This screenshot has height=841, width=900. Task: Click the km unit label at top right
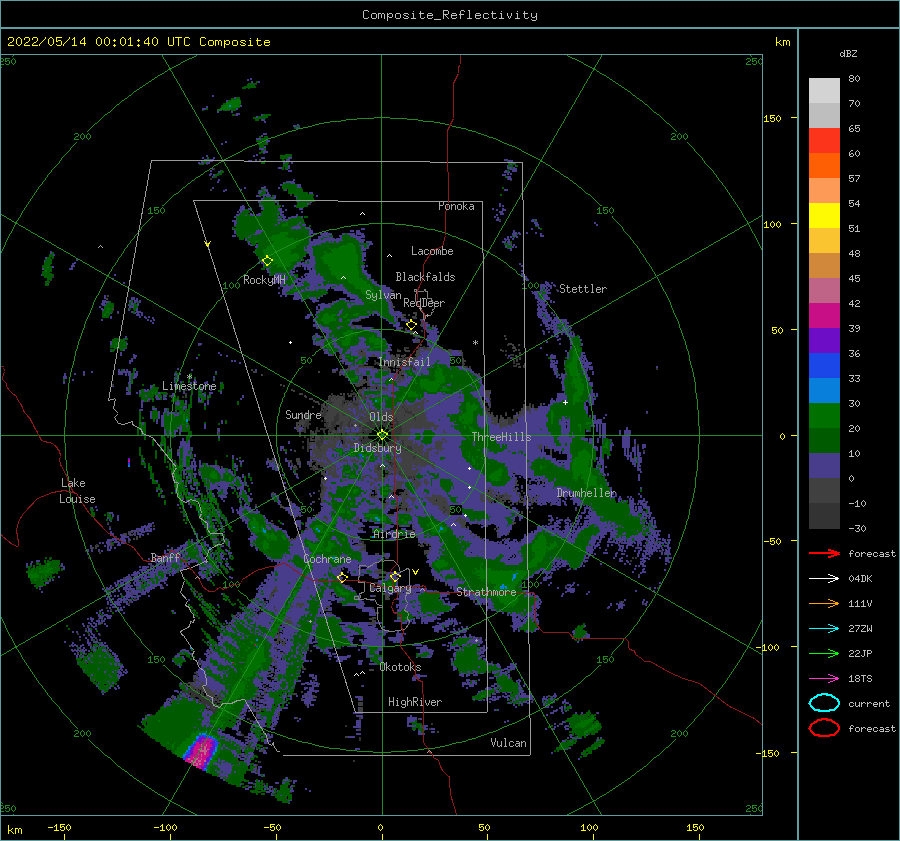782,42
